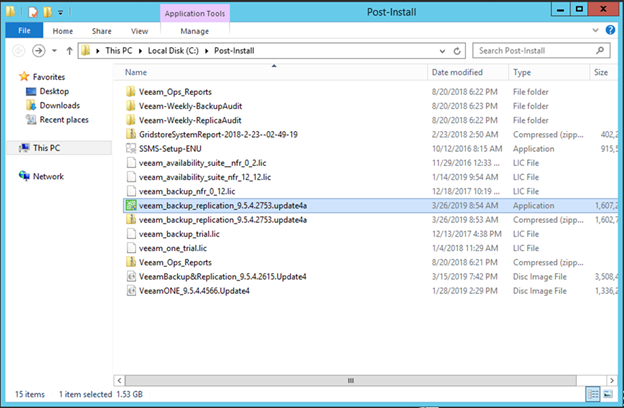Click the SSMS-Setup-ENU installer icon
624x408 pixels.
point(131,148)
